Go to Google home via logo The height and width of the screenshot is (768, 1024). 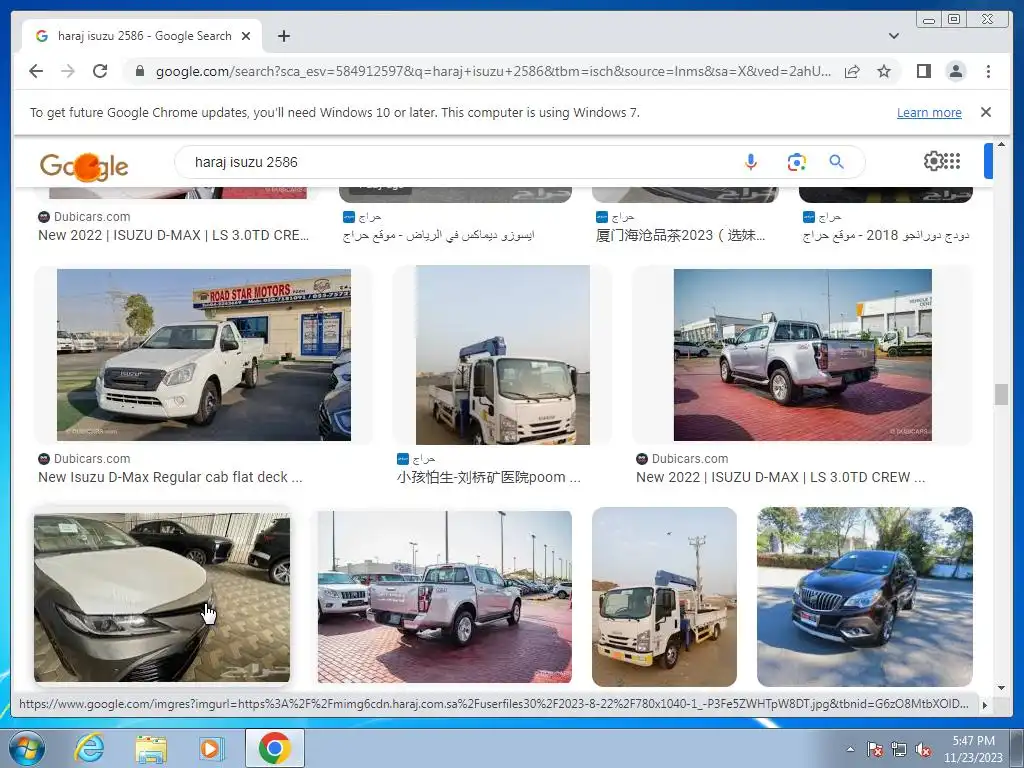click(x=84, y=166)
